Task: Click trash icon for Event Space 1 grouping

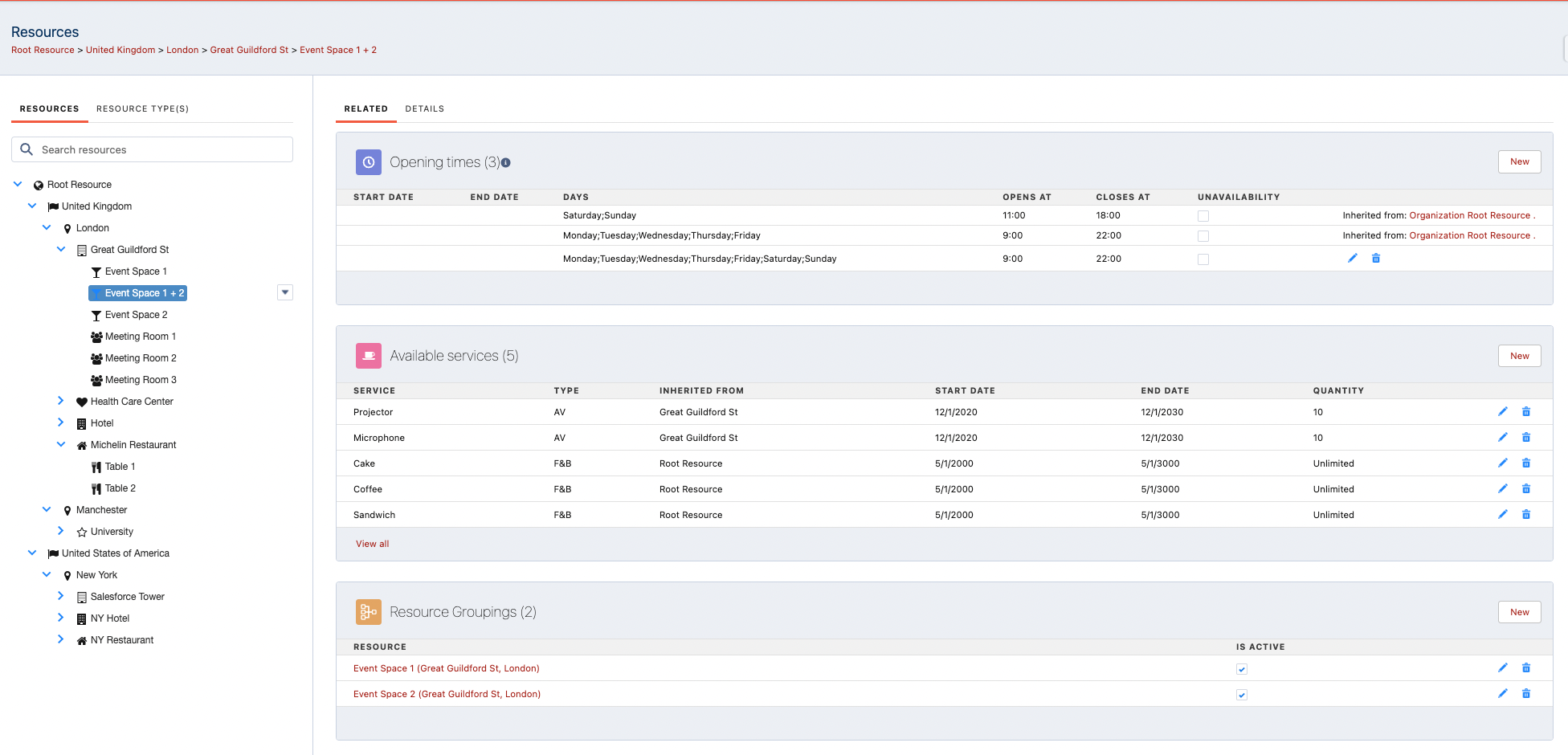Action: coord(1525,668)
